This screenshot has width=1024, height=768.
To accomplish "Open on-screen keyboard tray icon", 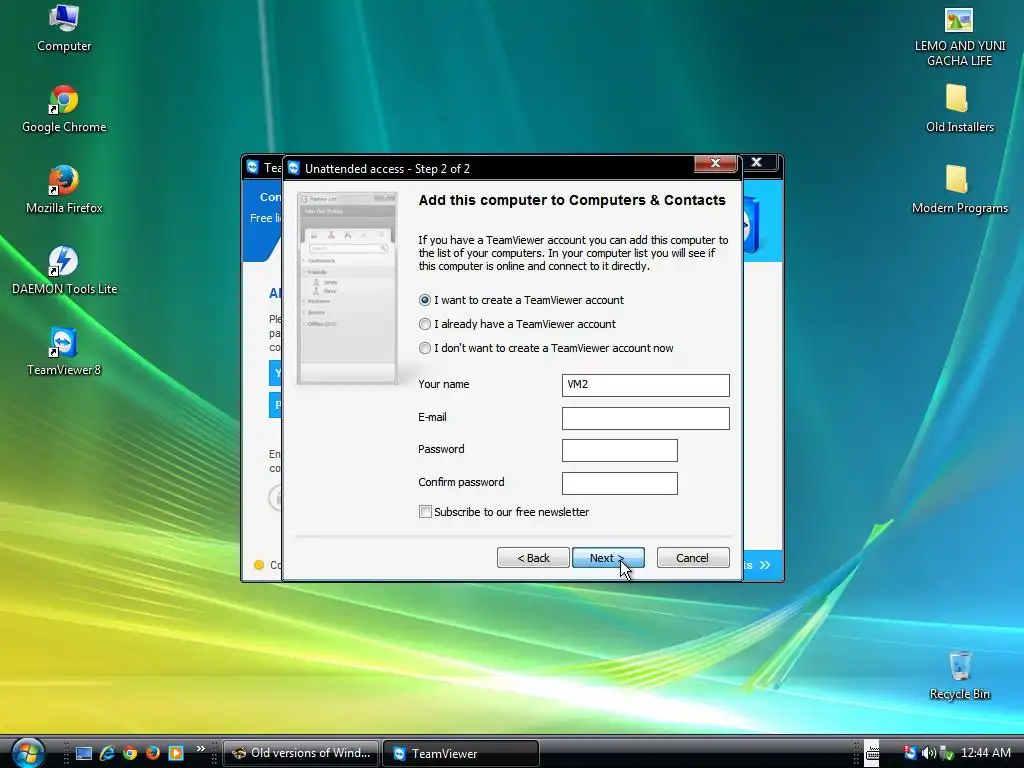I will click(x=872, y=753).
